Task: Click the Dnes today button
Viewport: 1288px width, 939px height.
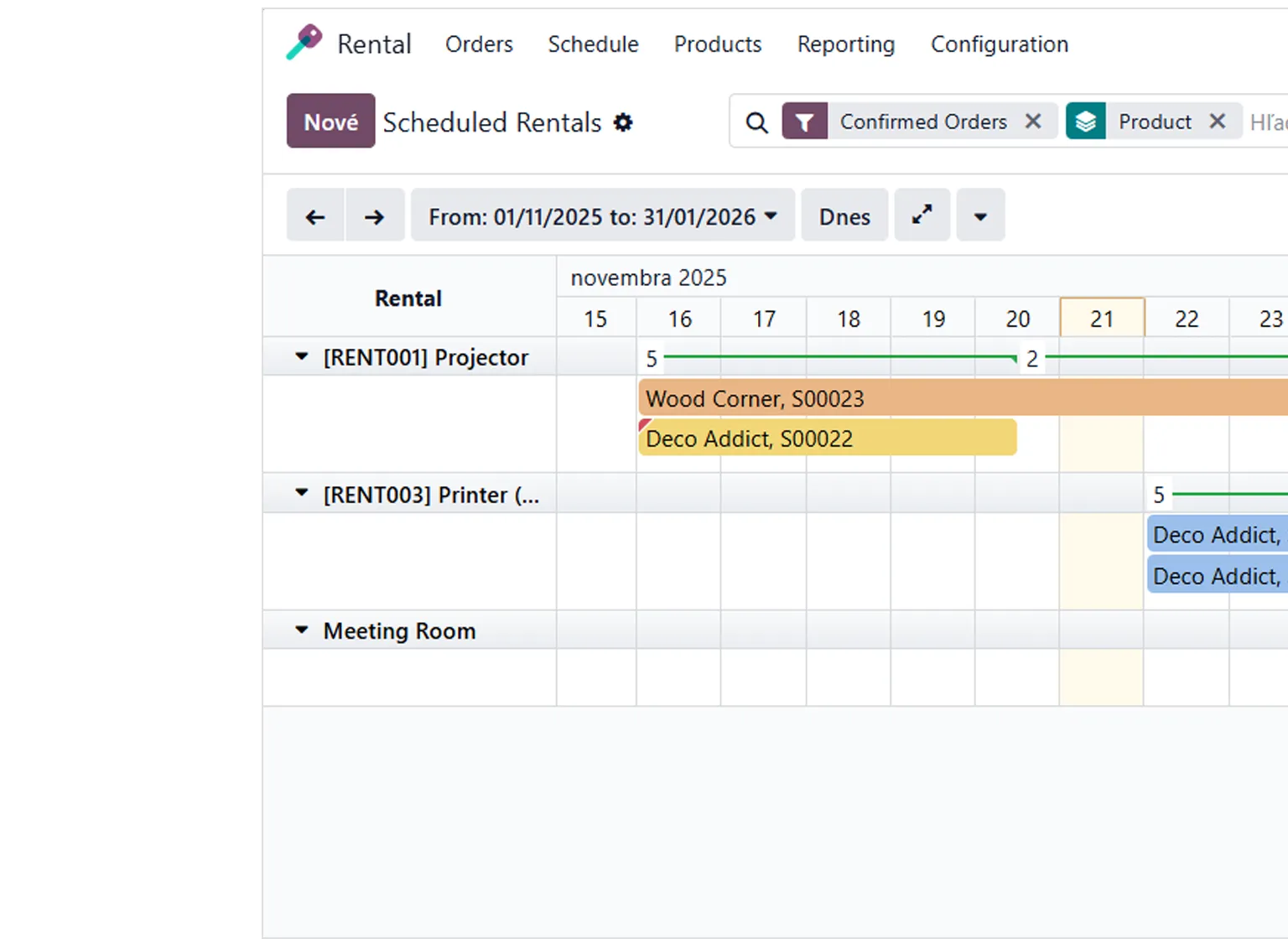Action: (844, 217)
